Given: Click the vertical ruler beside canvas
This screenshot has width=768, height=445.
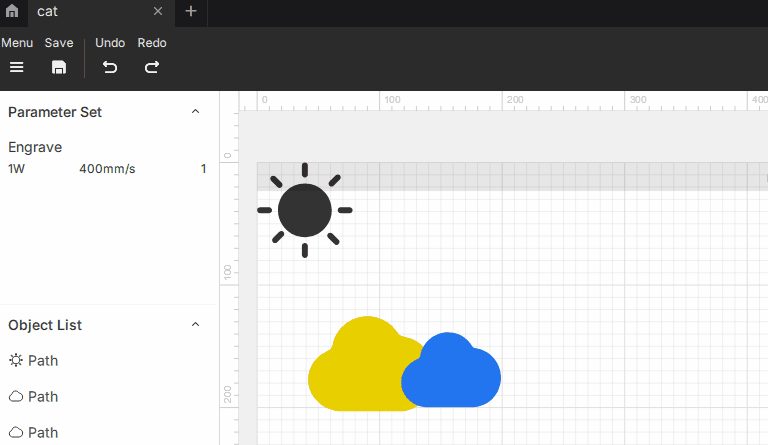Looking at the screenshot, I should click(x=229, y=300).
